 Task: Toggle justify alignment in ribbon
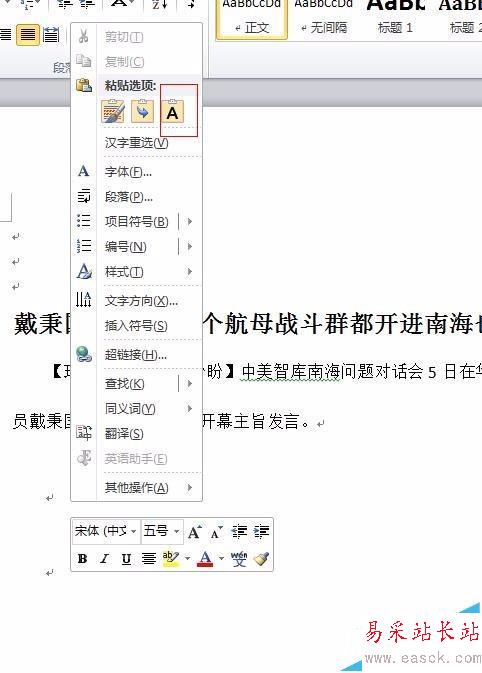[27, 35]
